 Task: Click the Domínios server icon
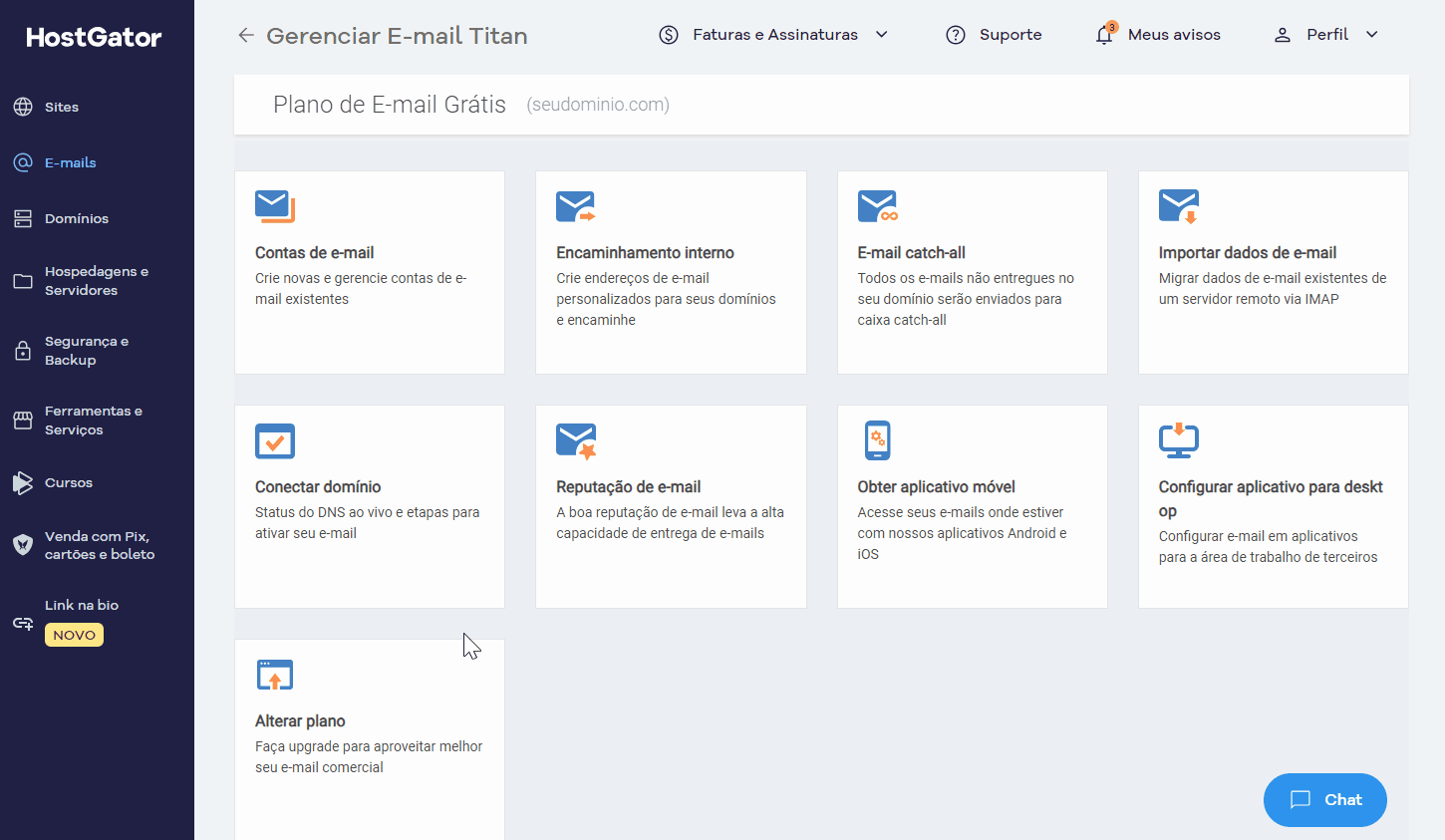coord(23,218)
